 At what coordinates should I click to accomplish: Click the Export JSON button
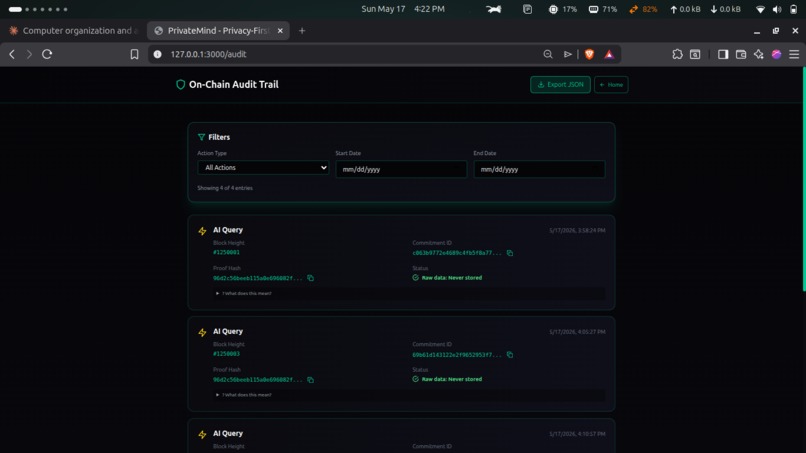560,85
